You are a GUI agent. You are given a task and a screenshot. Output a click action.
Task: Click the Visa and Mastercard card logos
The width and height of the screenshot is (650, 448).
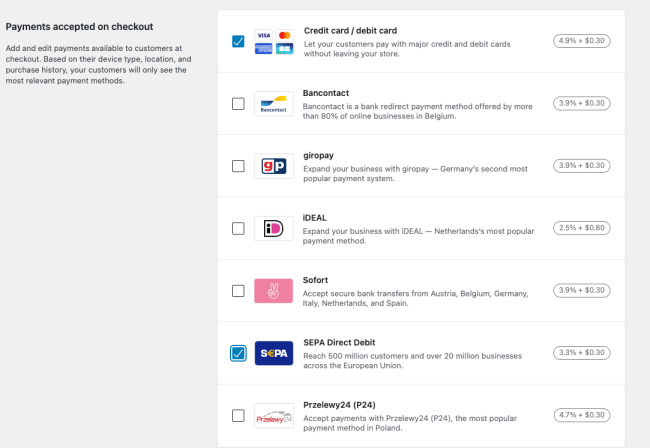coord(273,41)
